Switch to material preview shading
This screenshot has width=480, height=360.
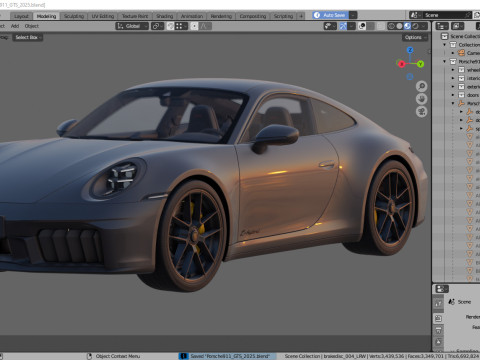407,26
